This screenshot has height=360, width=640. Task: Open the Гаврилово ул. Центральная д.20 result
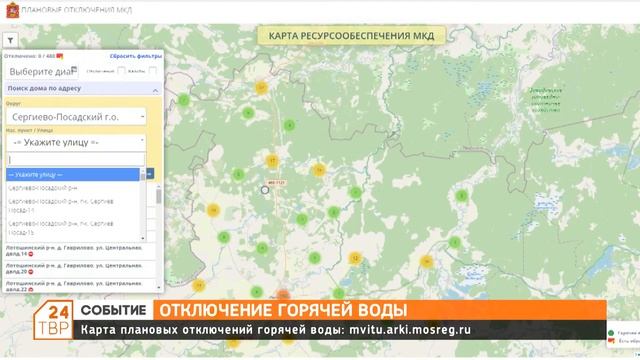click(x=80, y=268)
